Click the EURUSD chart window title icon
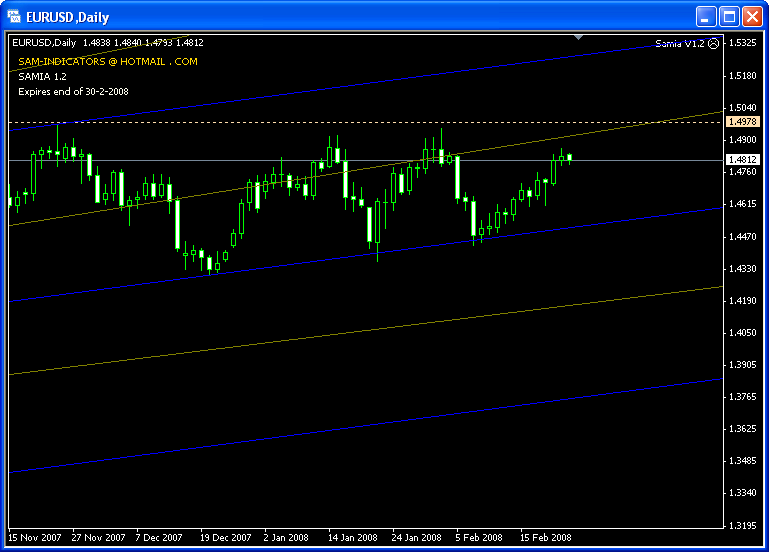The width and height of the screenshot is (769, 552). tap(14, 17)
